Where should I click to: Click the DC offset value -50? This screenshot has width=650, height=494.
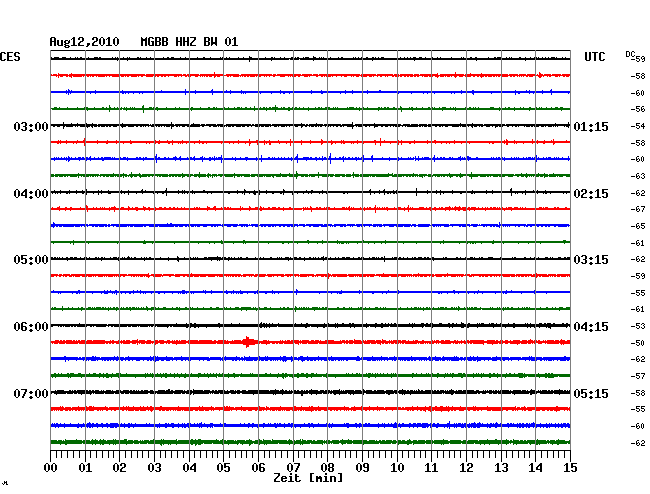coord(638,343)
